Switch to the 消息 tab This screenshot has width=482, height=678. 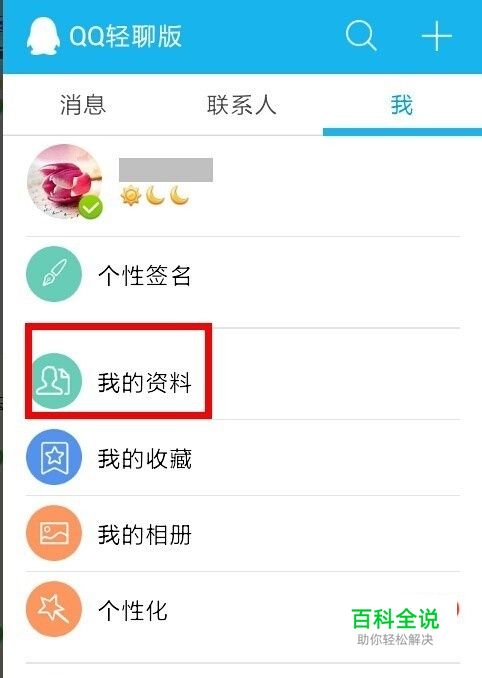(x=83, y=105)
